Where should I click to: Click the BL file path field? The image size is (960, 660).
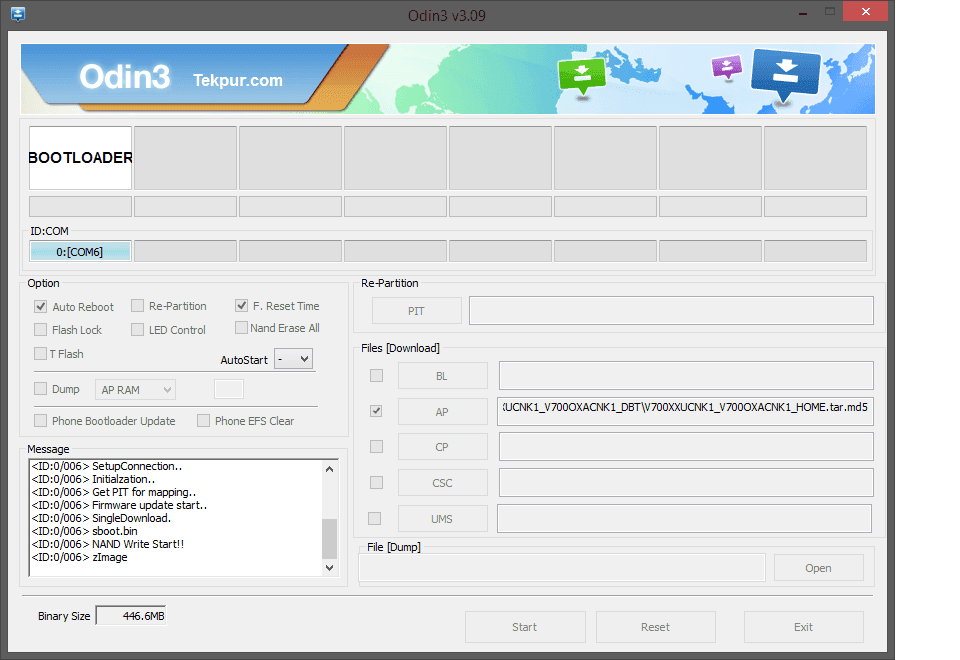pyautogui.click(x=686, y=375)
